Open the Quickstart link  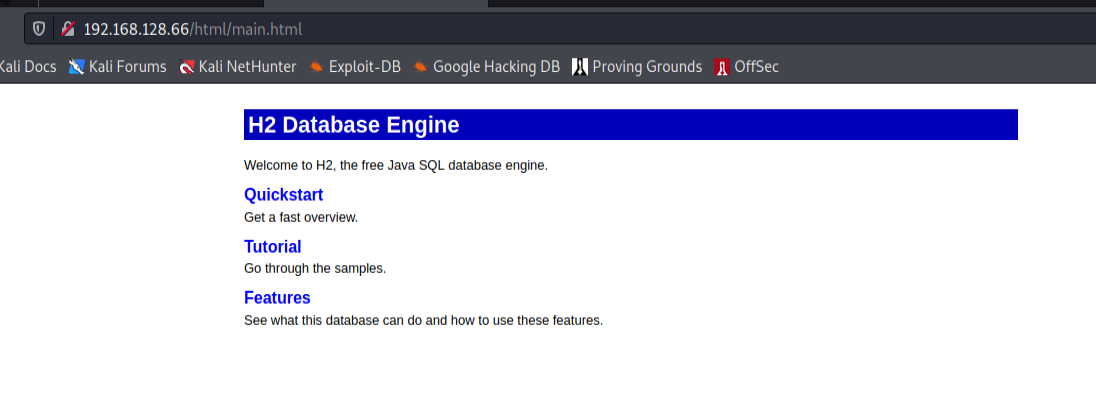click(x=283, y=194)
